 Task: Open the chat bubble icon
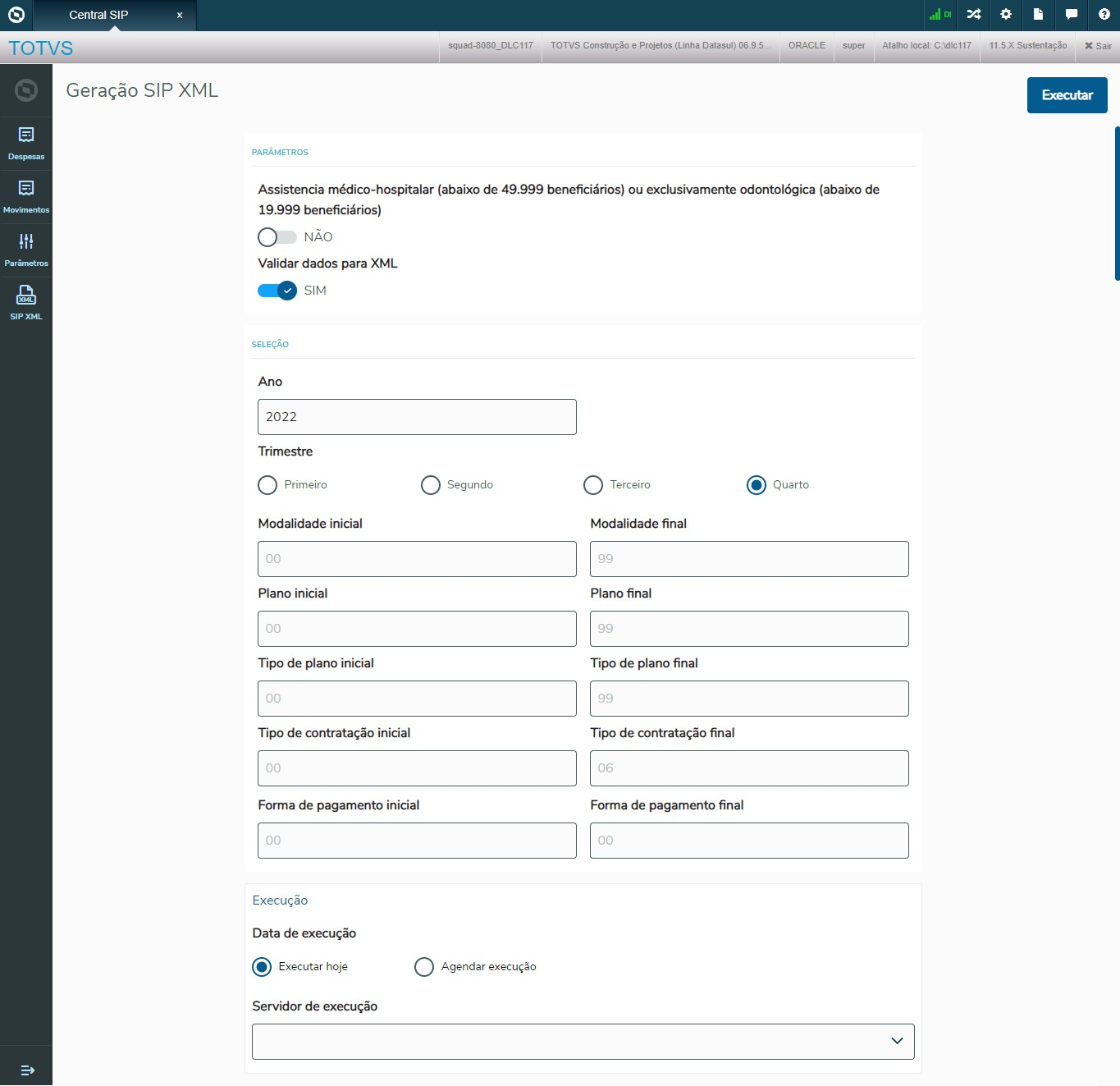tap(1071, 15)
